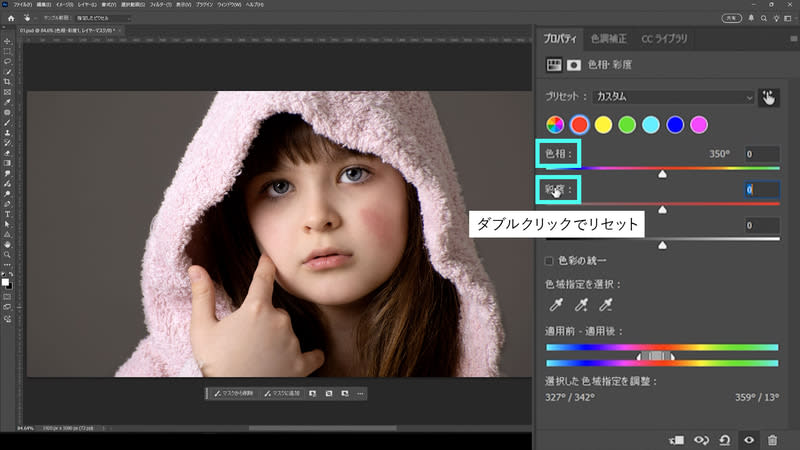Reset adjustment to defaults with curved arrow icon
The height and width of the screenshot is (450, 800).
pos(724,439)
